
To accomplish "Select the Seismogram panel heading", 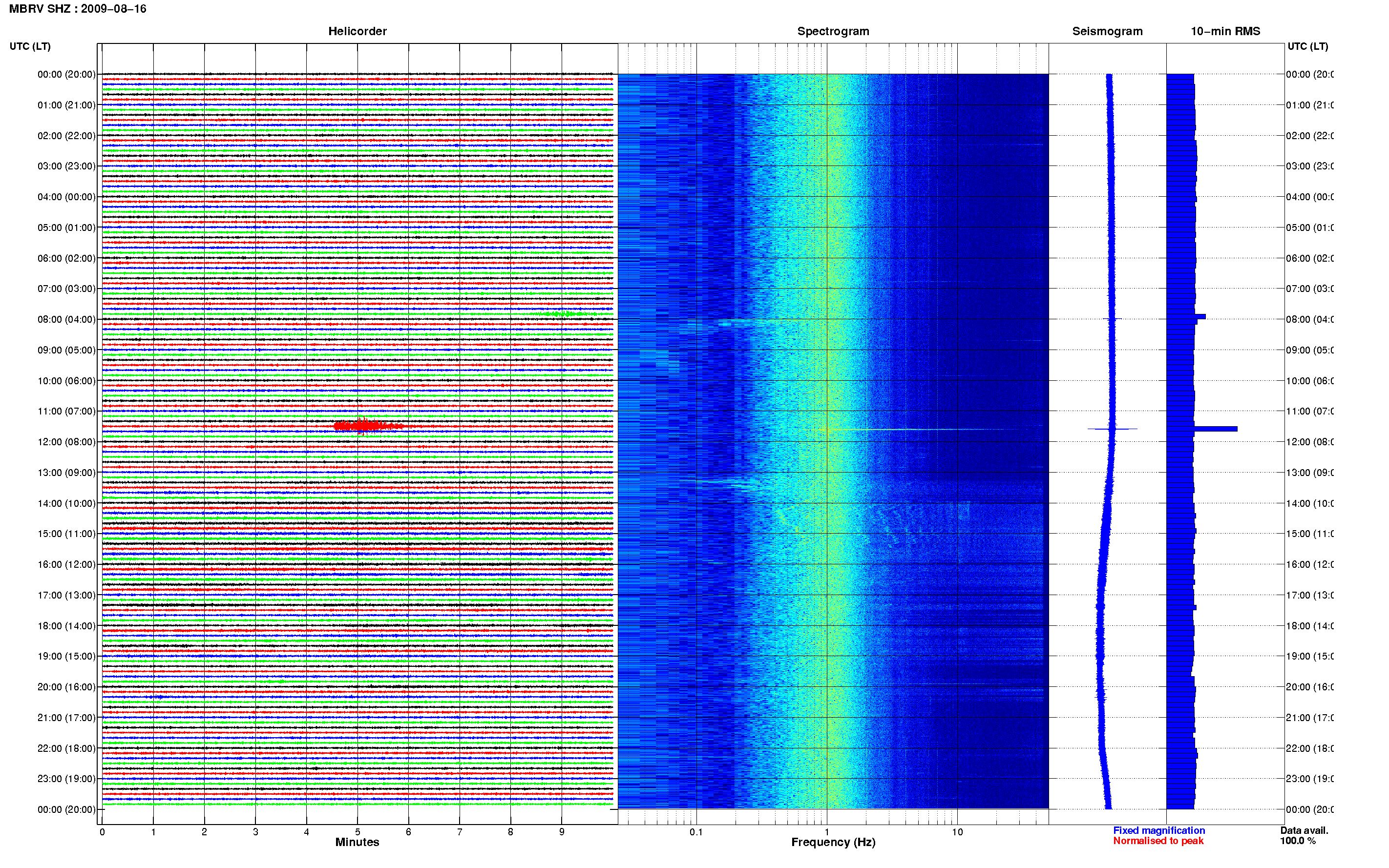I will [x=1107, y=31].
